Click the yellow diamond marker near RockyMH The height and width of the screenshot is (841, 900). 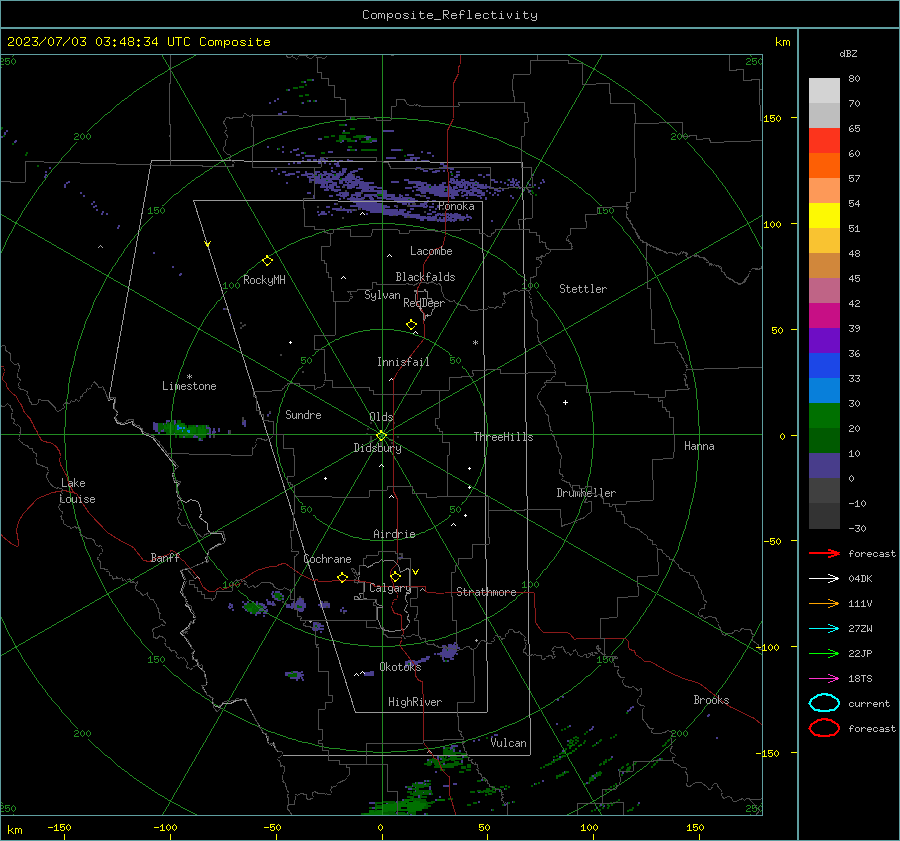[267, 261]
